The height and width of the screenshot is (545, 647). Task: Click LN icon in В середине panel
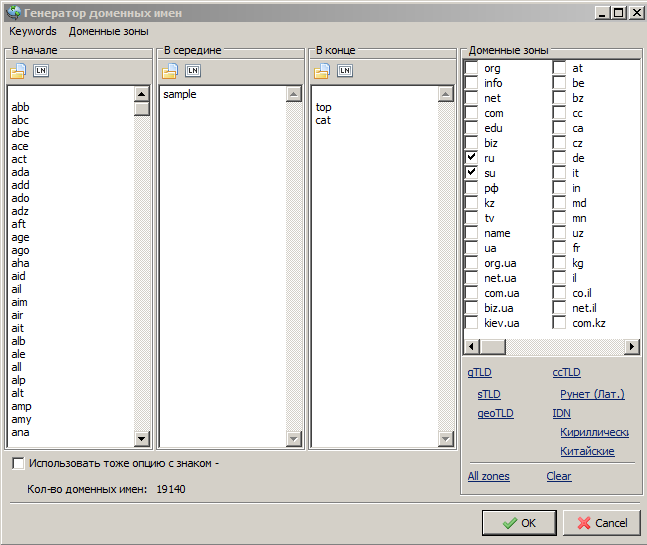(193, 71)
